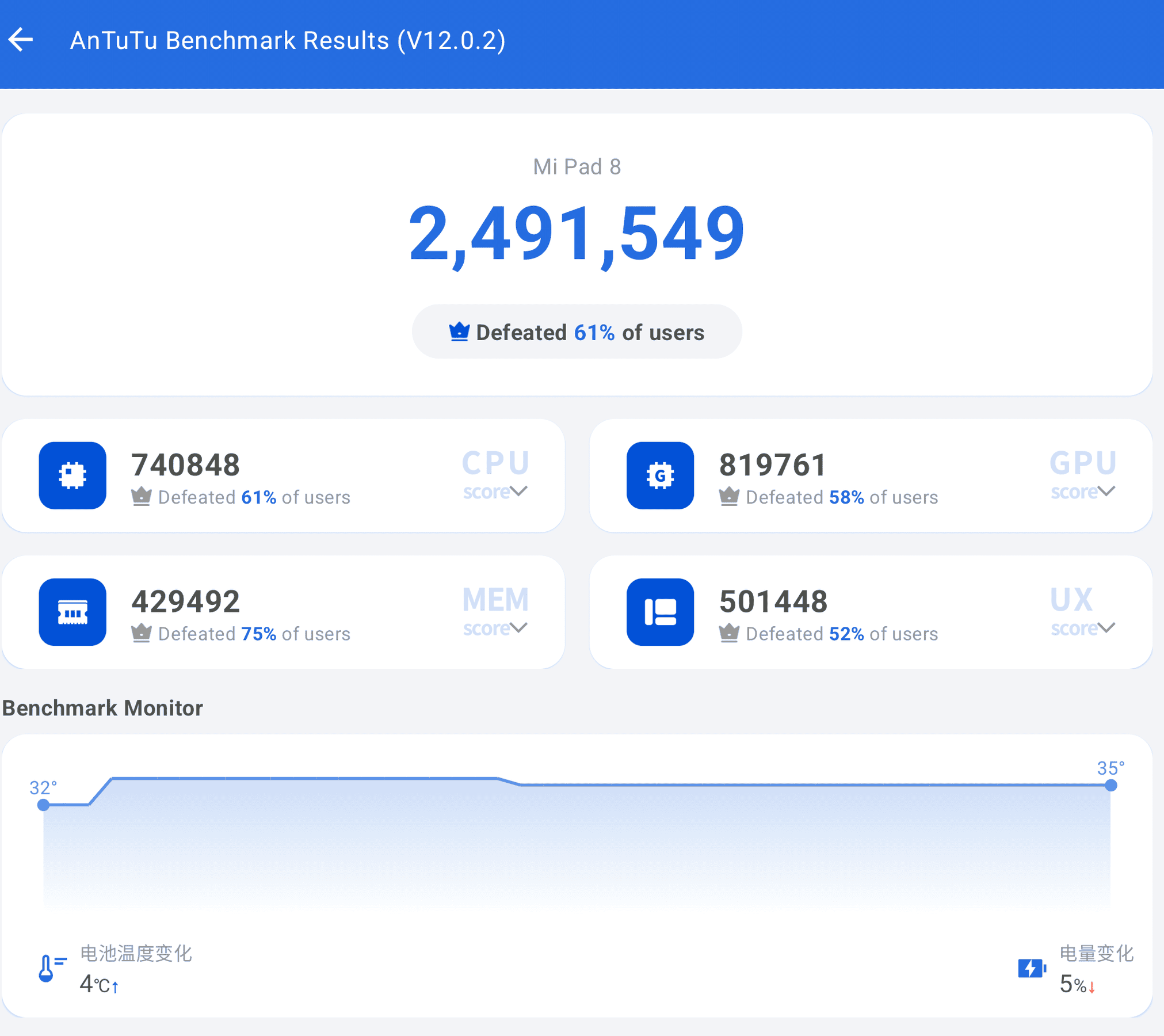Tap the GPU chip icon
This screenshot has height=1036, width=1164.
coord(660,475)
